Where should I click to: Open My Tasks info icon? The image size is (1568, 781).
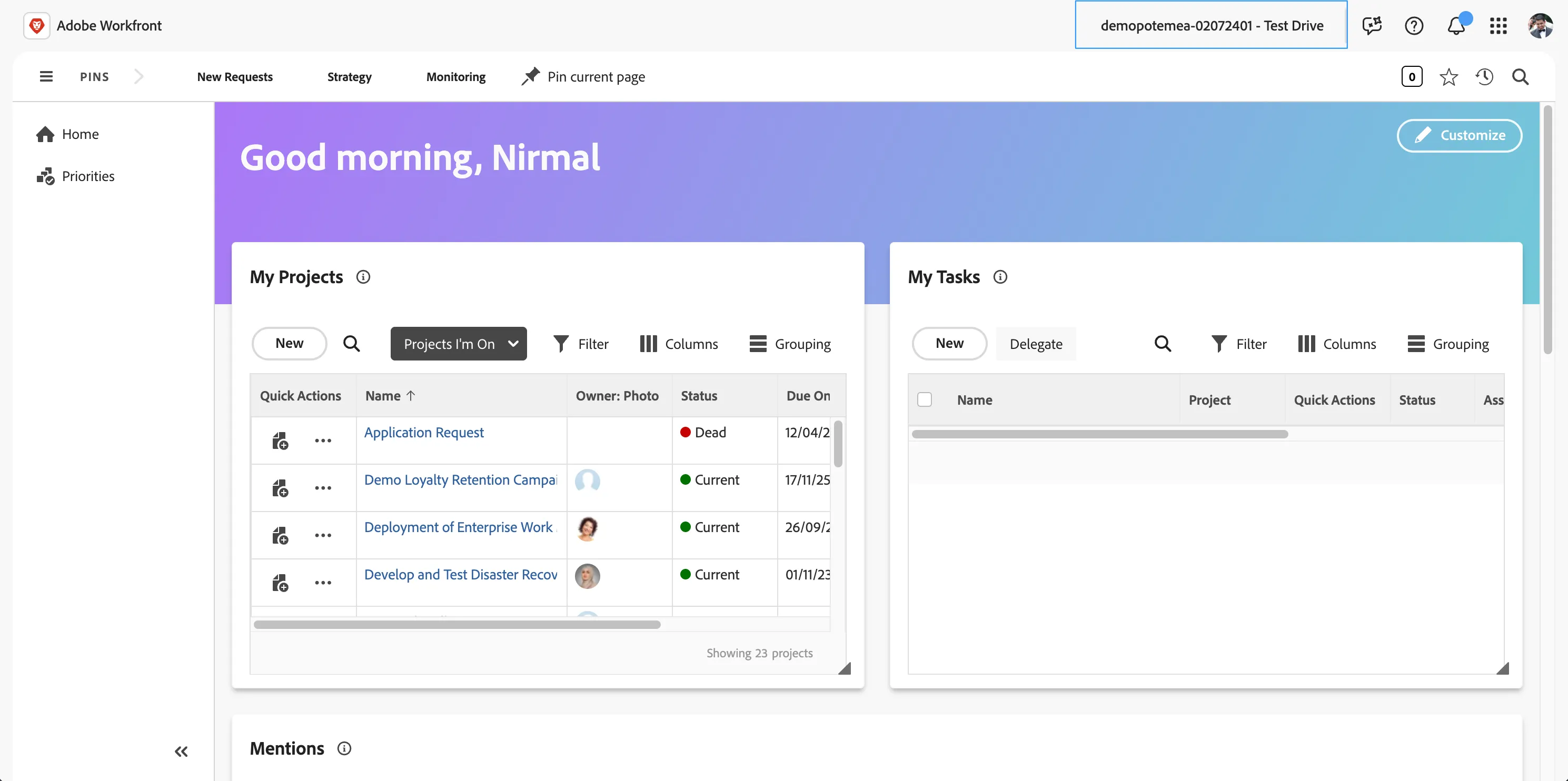1000,277
